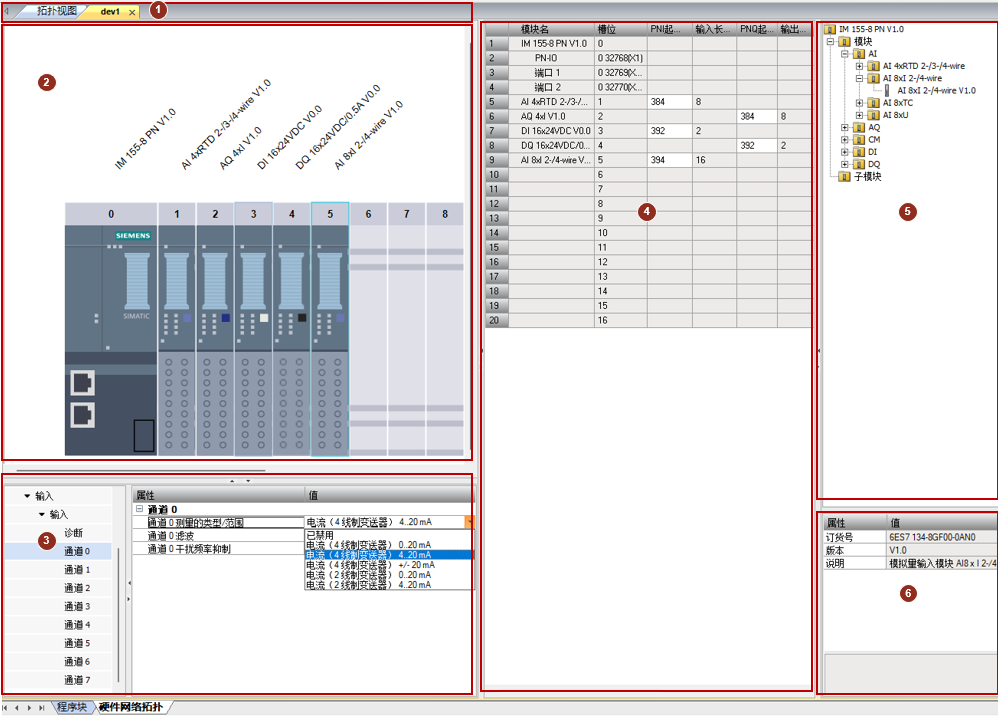Close the dev1 tab
This screenshot has width=998, height=716.
click(x=132, y=12)
